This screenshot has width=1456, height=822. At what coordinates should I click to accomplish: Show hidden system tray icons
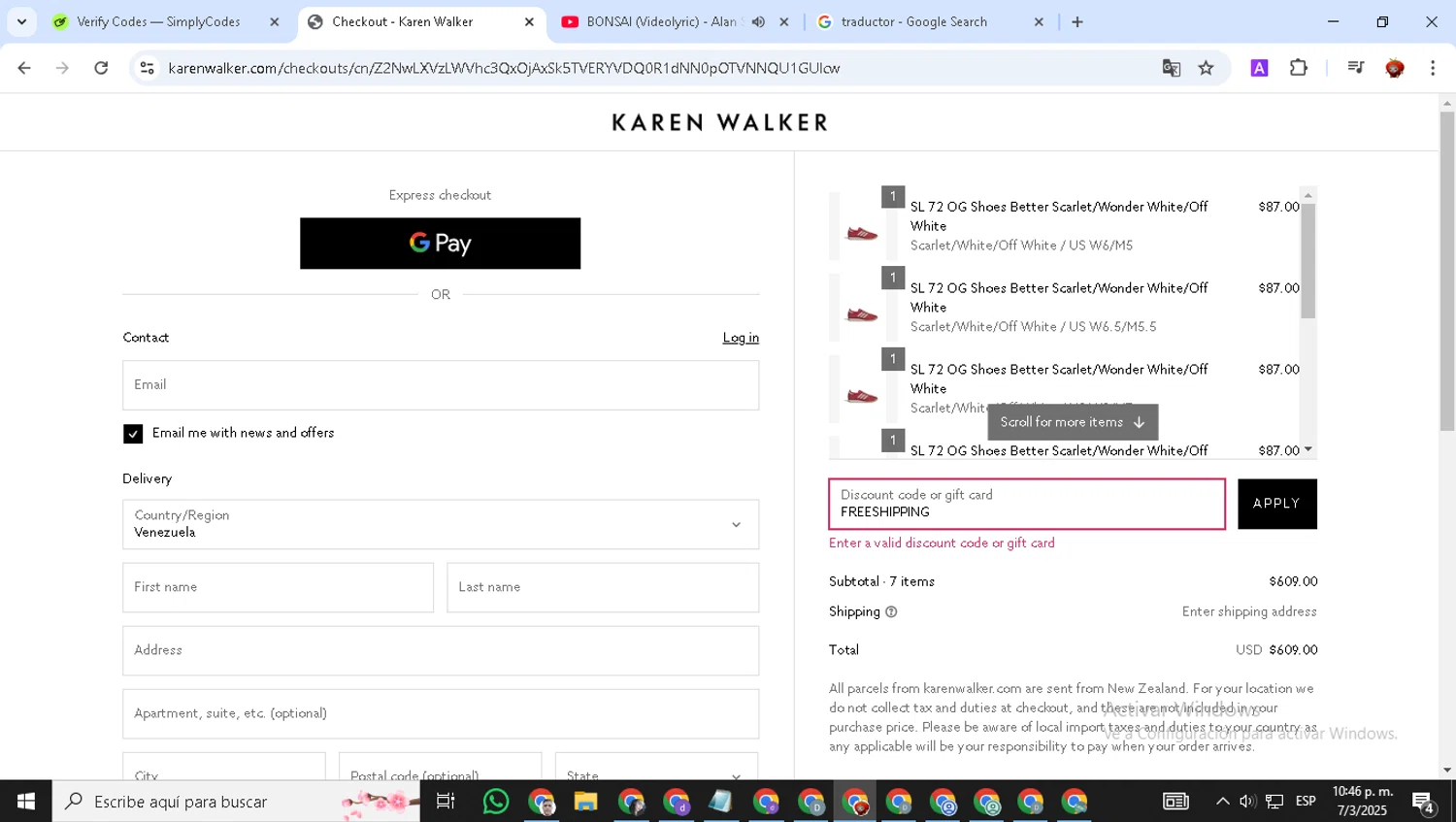point(1222,802)
